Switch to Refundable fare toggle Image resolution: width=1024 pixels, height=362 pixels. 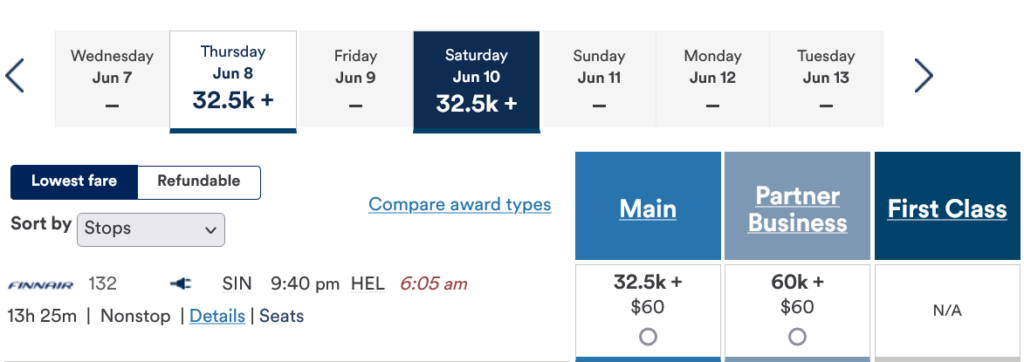click(x=199, y=182)
